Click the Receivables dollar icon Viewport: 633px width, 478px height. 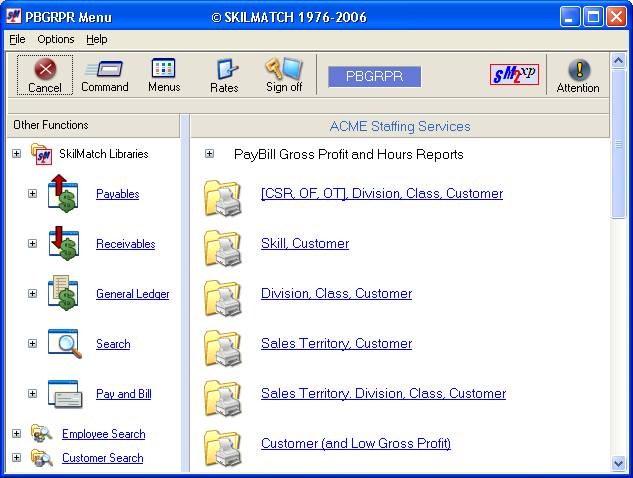[x=64, y=243]
